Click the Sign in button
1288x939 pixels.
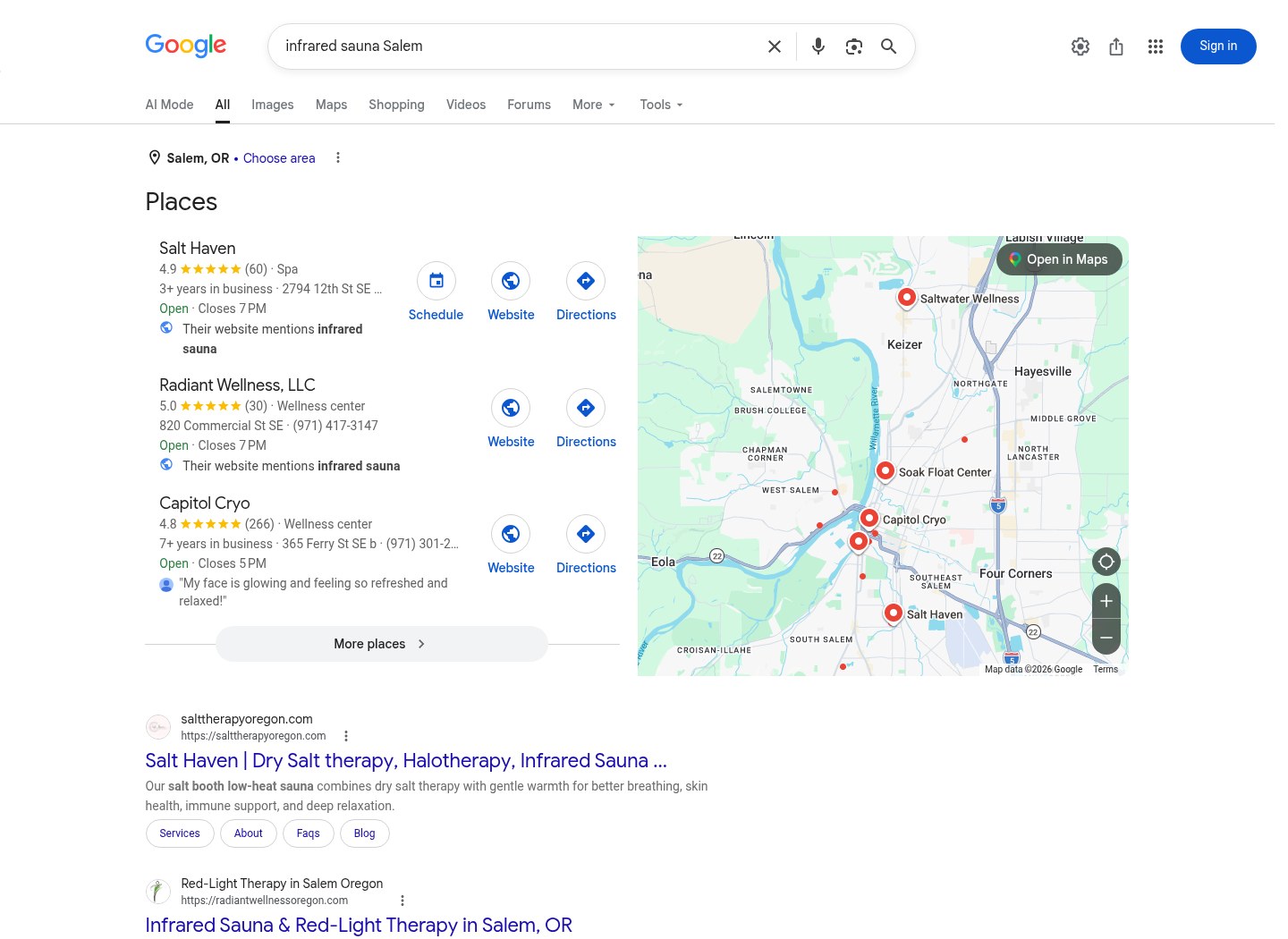(1218, 47)
